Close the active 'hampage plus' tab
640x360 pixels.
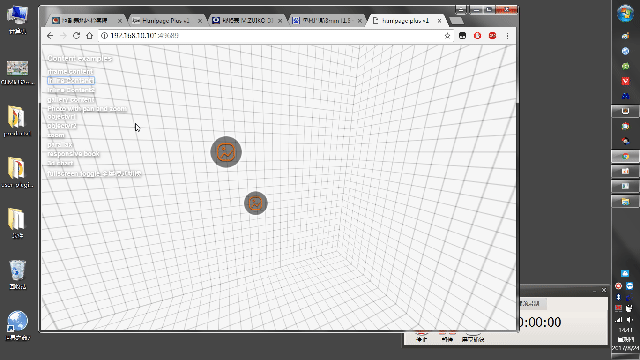(x=439, y=20)
